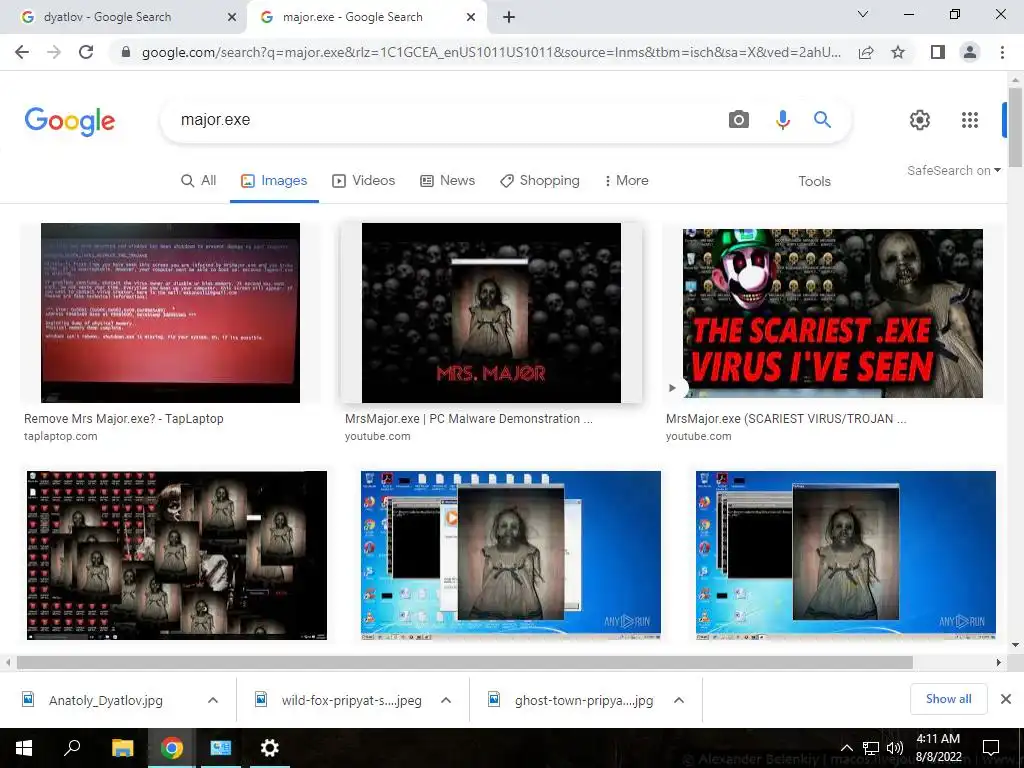
Task: Open the browser side panel icon
Action: [x=938, y=52]
